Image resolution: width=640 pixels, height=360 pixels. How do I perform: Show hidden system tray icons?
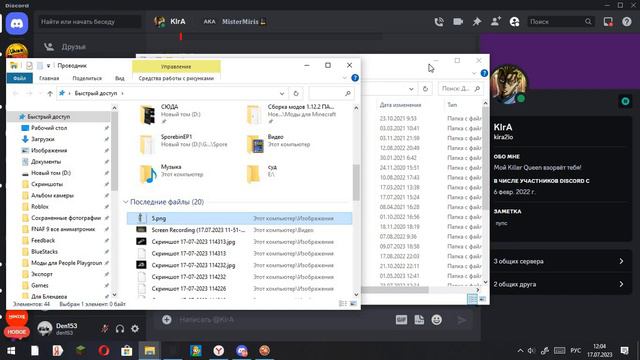(x=520, y=351)
